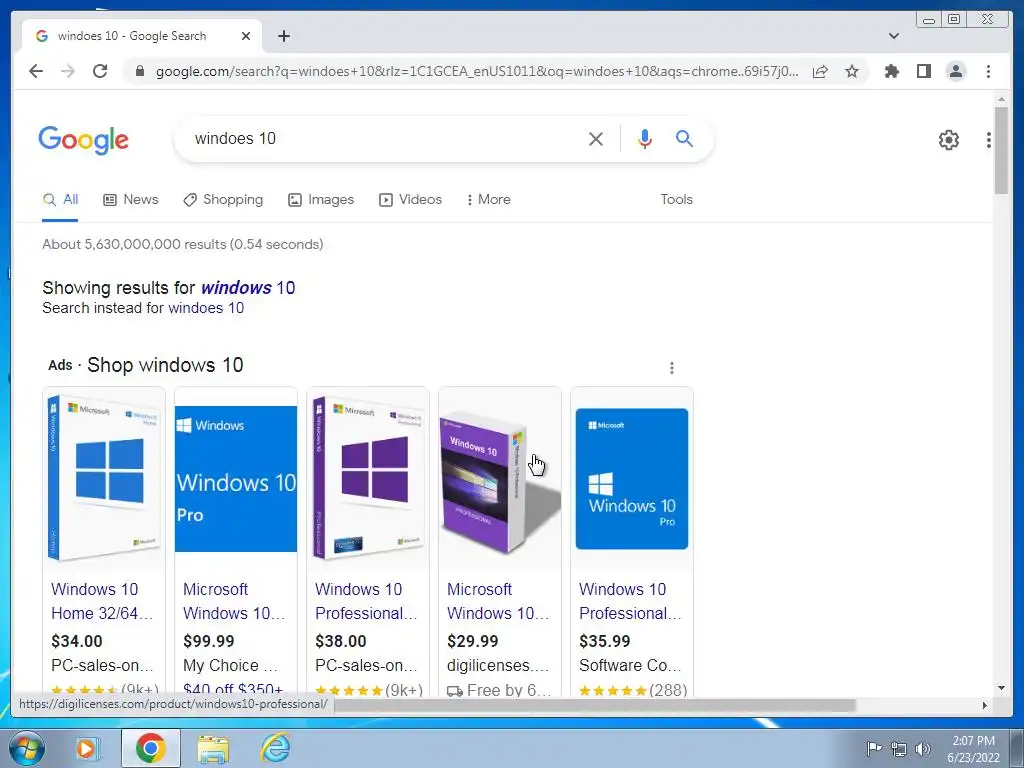Click the address bar URL

tap(477, 71)
